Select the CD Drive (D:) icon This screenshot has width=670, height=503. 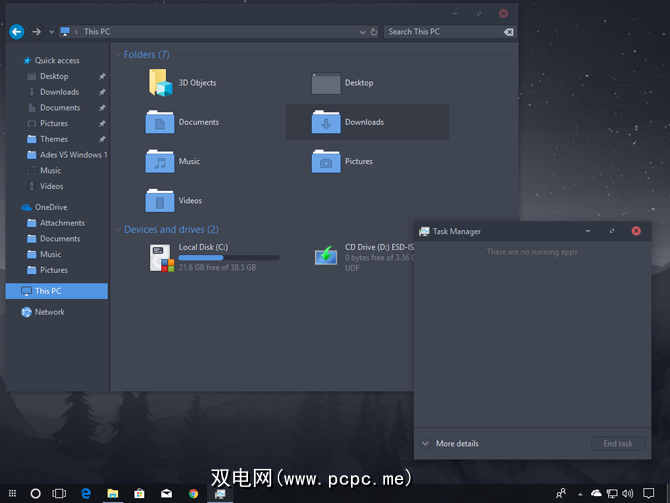coord(326,255)
